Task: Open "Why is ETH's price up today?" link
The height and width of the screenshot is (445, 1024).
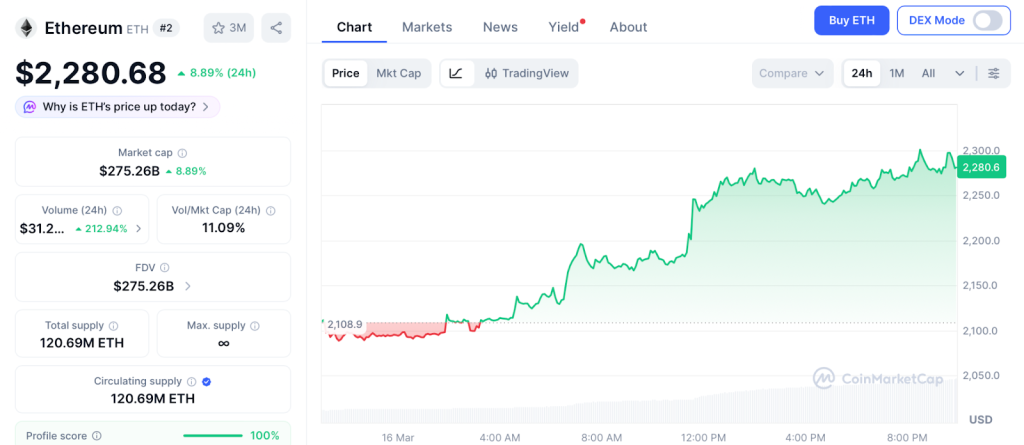Action: point(118,107)
